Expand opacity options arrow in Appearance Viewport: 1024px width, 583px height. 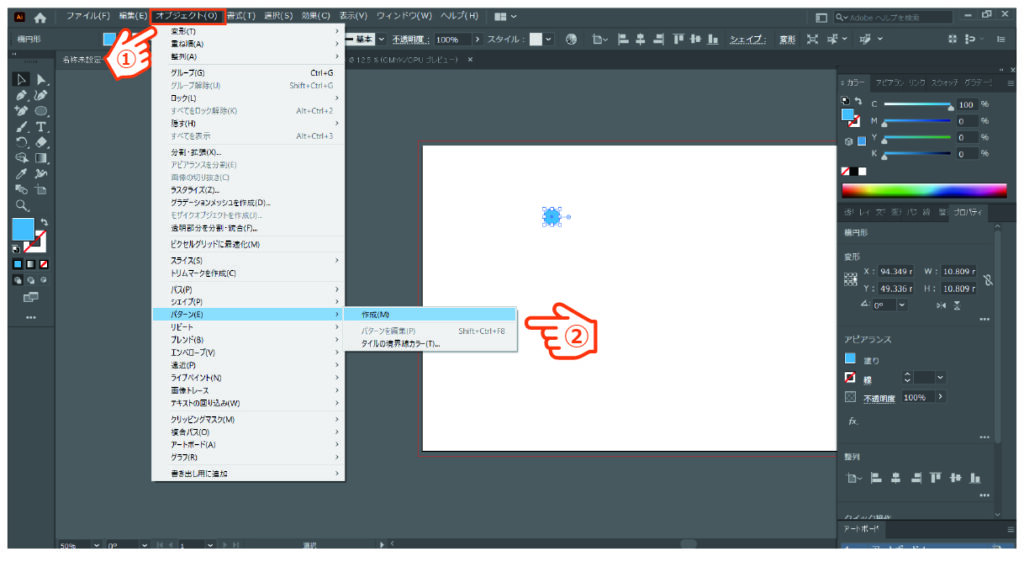[940, 397]
